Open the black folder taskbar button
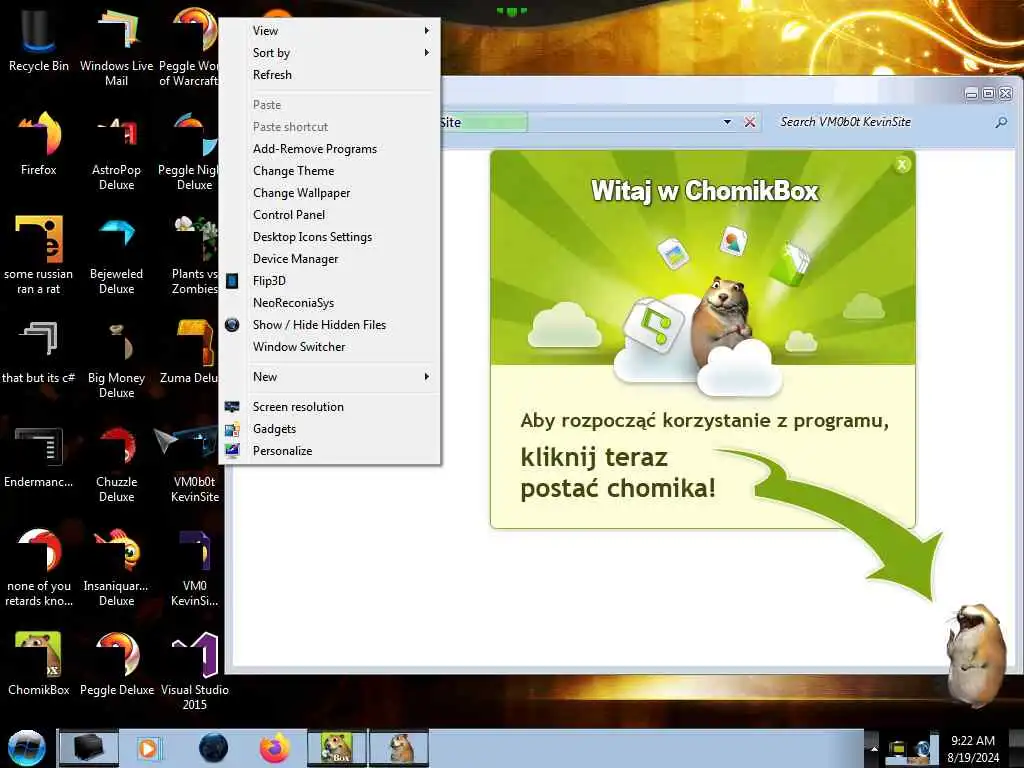The image size is (1024, 768). pos(89,748)
